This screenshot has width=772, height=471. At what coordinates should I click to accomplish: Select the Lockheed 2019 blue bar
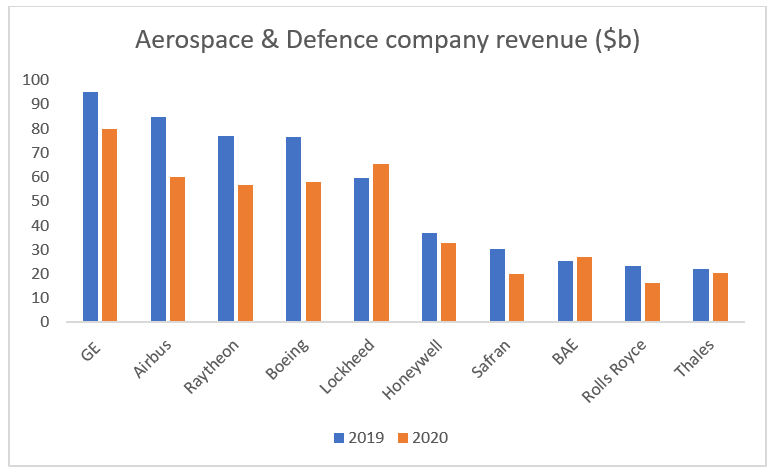361,250
